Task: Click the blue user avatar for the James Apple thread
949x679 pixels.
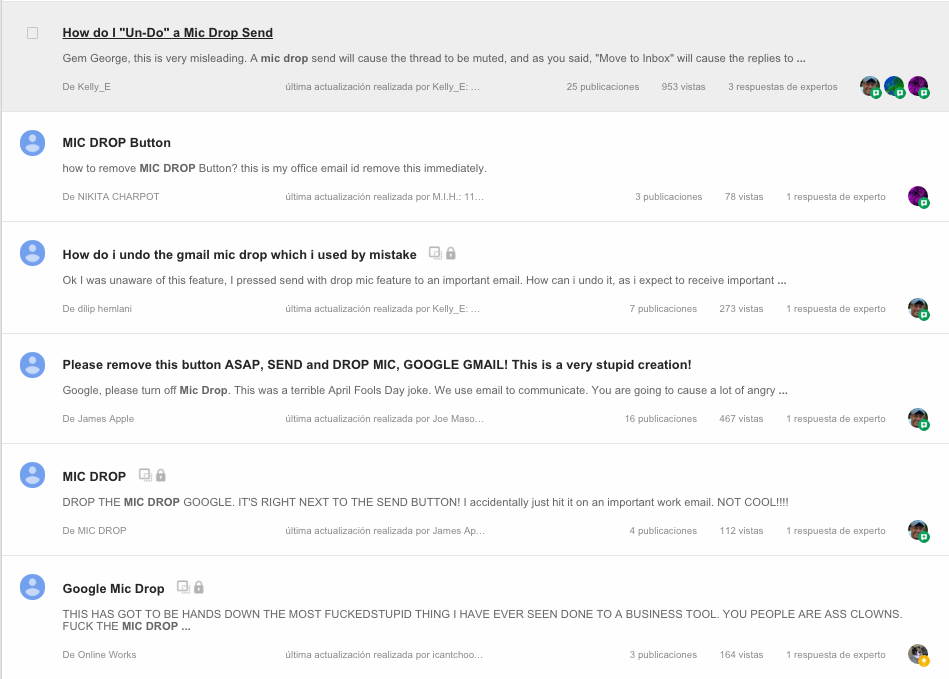Action: (x=33, y=366)
